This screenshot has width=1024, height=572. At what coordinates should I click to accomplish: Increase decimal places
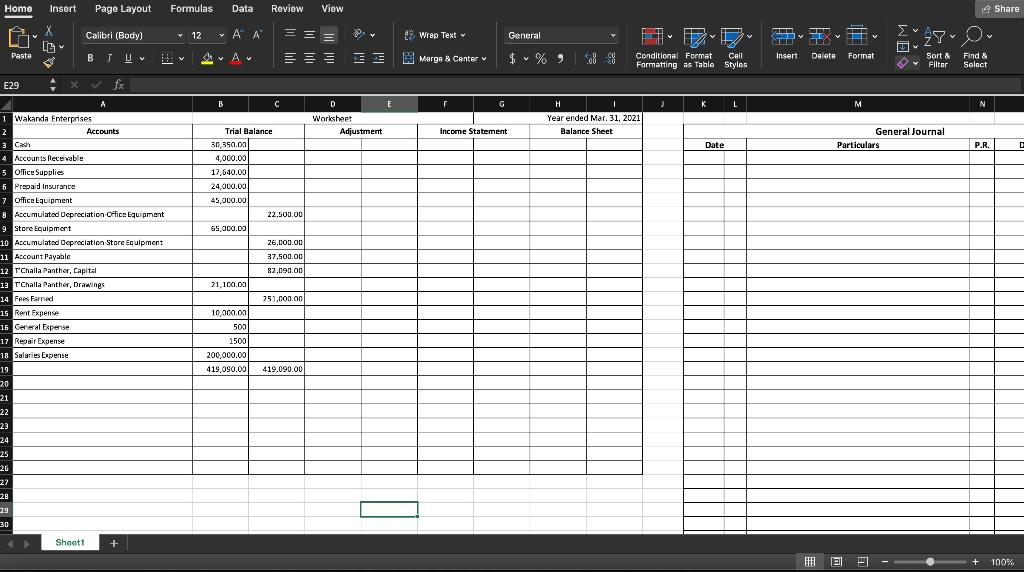click(590, 59)
